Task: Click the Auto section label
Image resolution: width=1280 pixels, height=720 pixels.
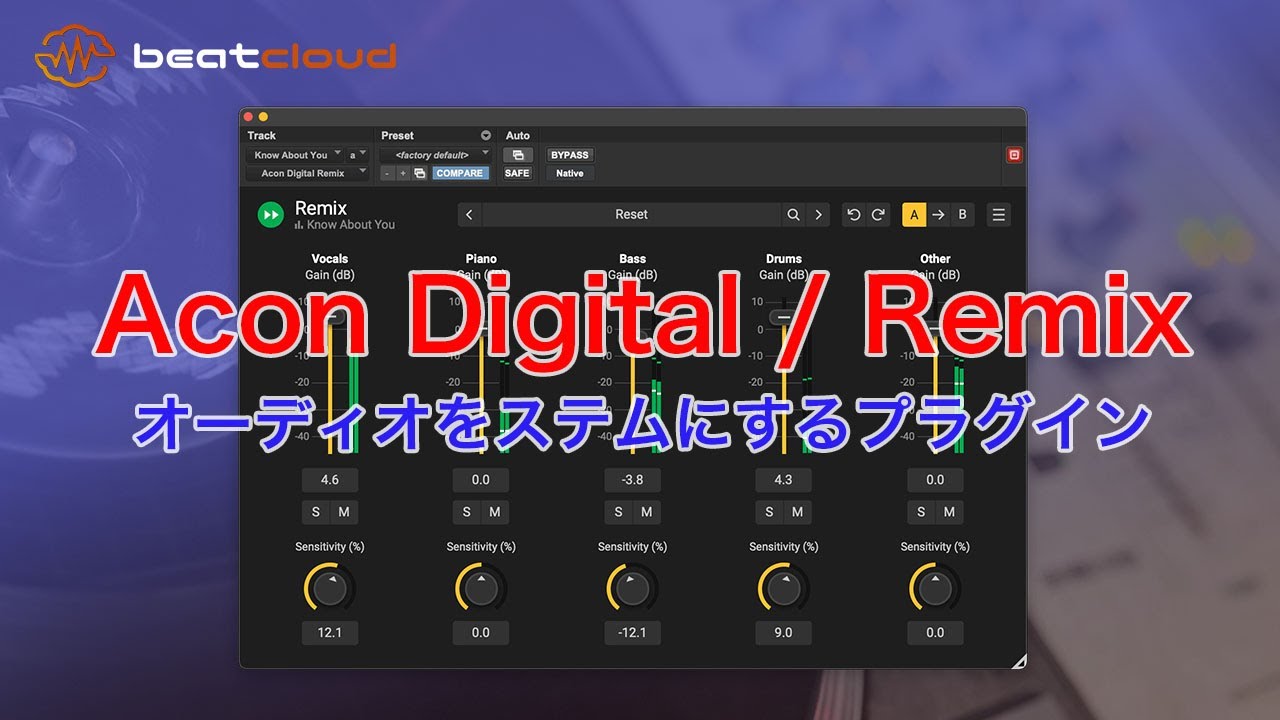Action: 518,135
